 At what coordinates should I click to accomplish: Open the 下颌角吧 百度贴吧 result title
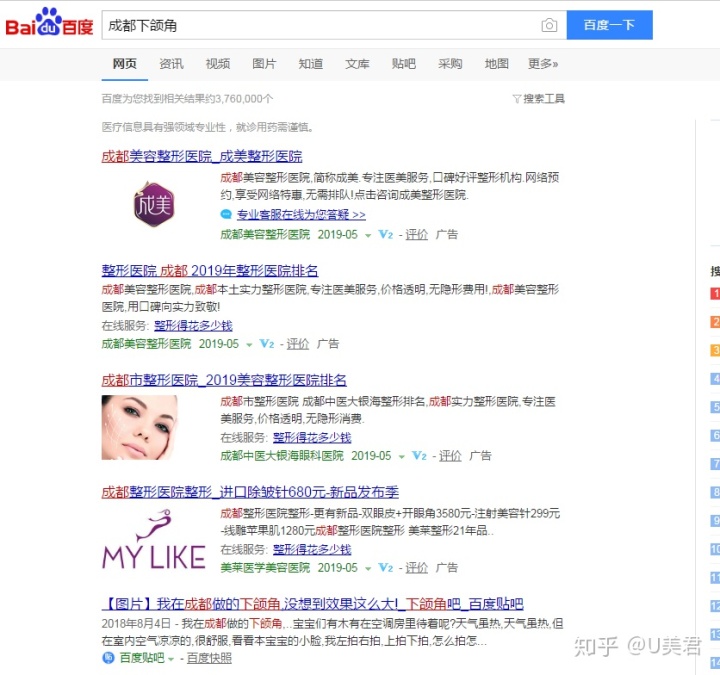pos(313,604)
